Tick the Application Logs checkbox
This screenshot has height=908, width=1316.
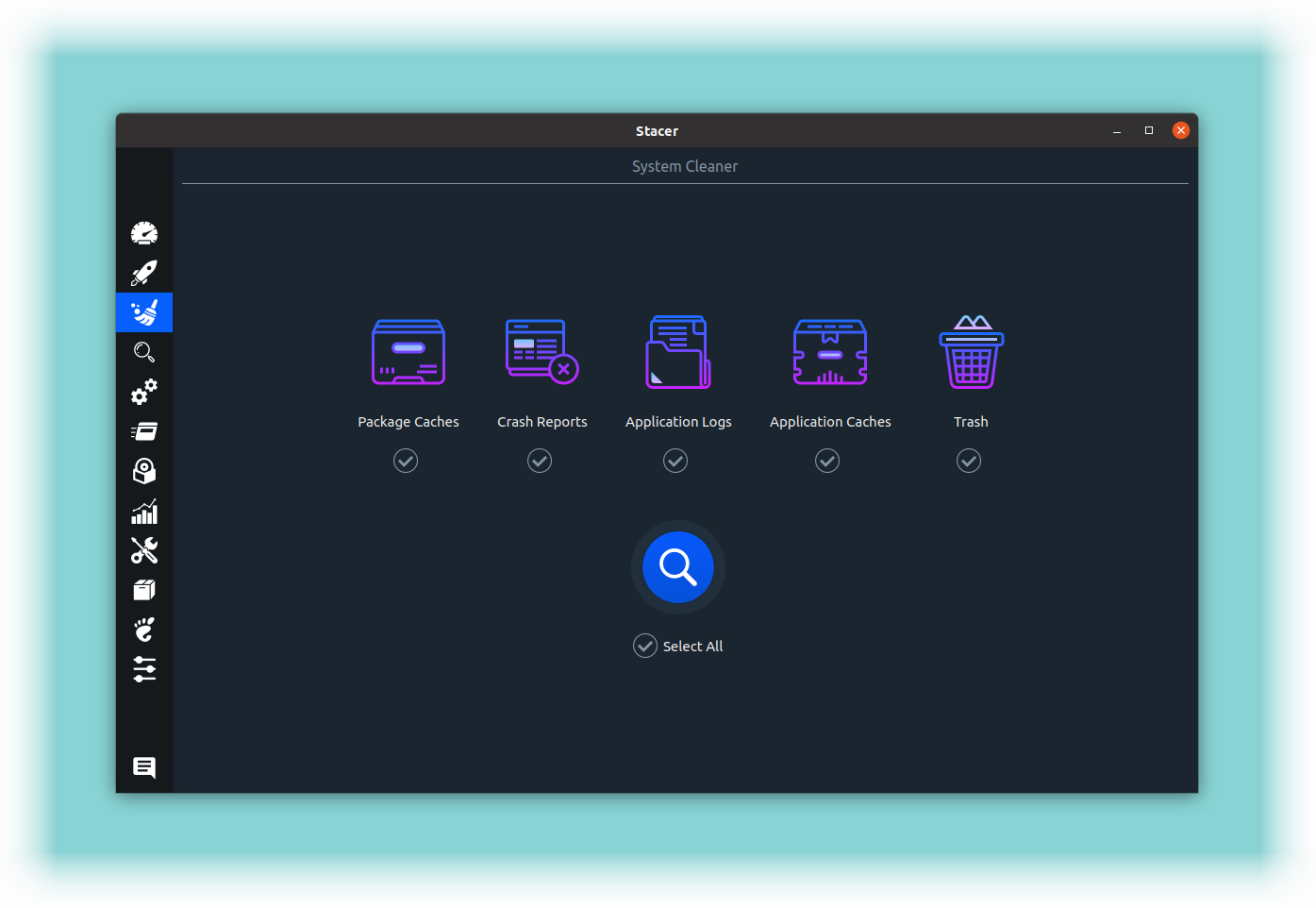click(675, 461)
